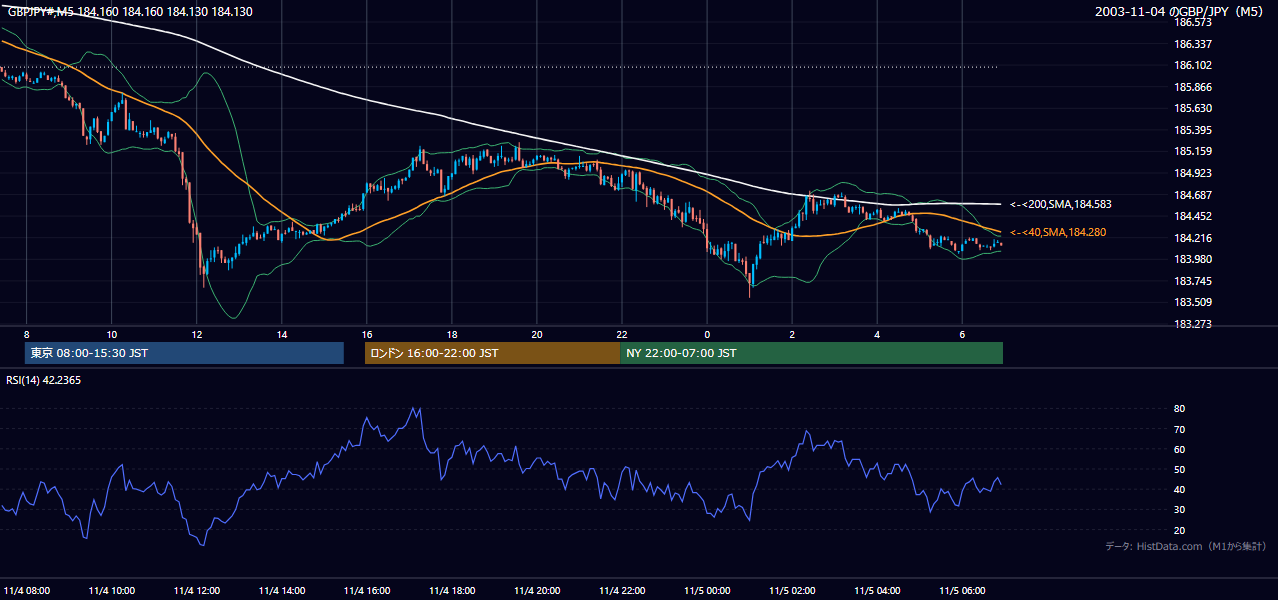Image resolution: width=1278 pixels, height=600 pixels.
Task: Click price level 183.745 on the price scale
Action: (x=1193, y=281)
